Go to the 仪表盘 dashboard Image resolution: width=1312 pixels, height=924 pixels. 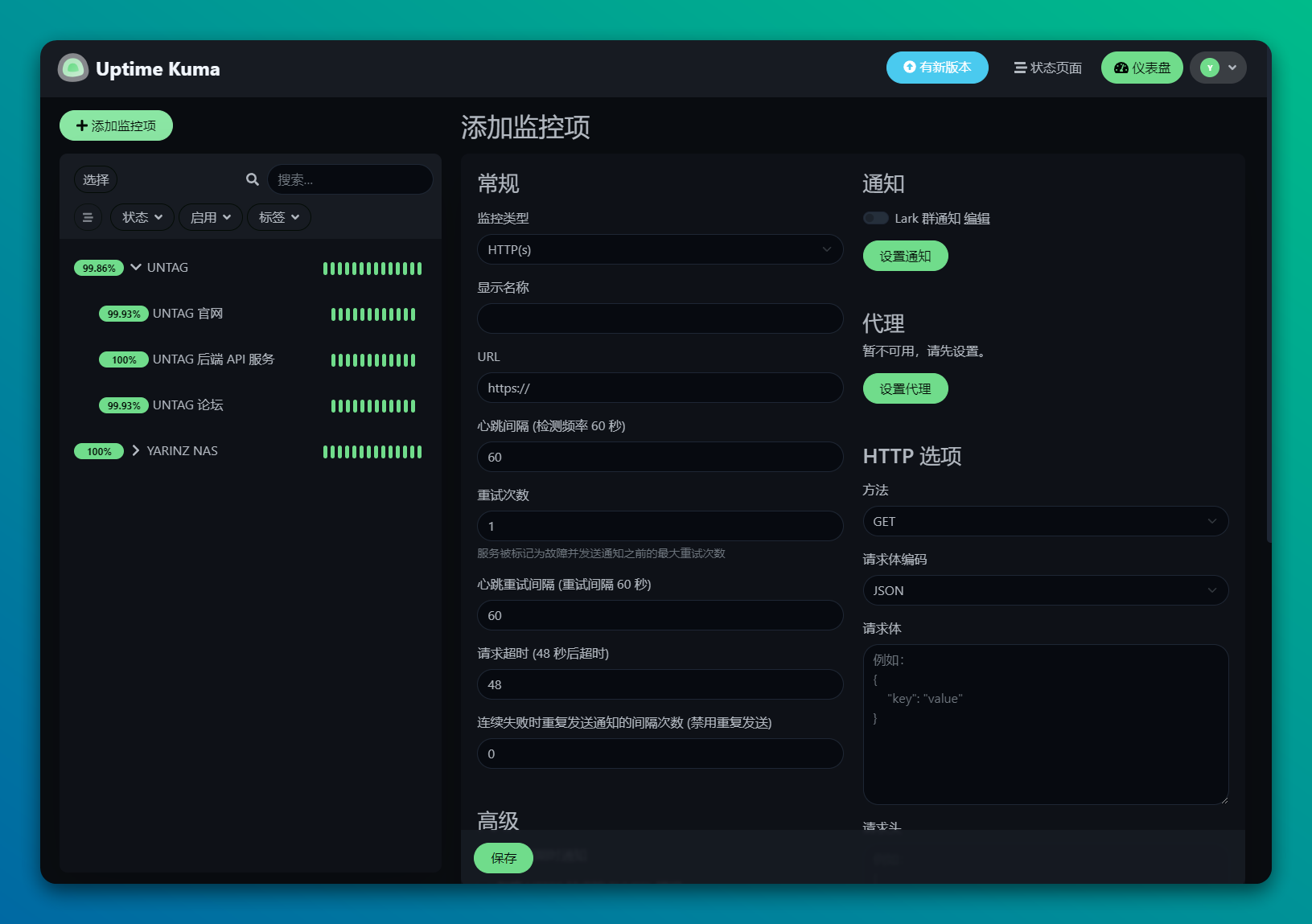[x=1142, y=68]
